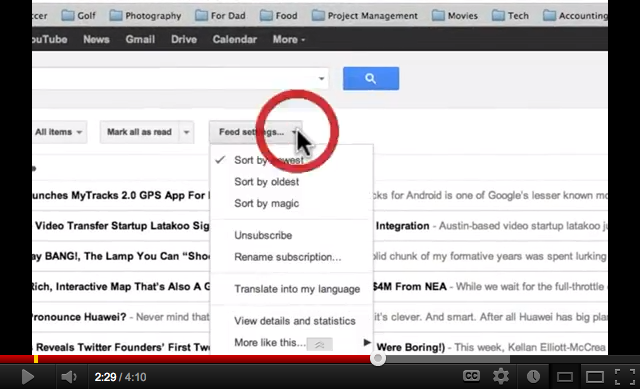Choose Rename subscription menu entry
640x389 pixels.
click(291, 257)
